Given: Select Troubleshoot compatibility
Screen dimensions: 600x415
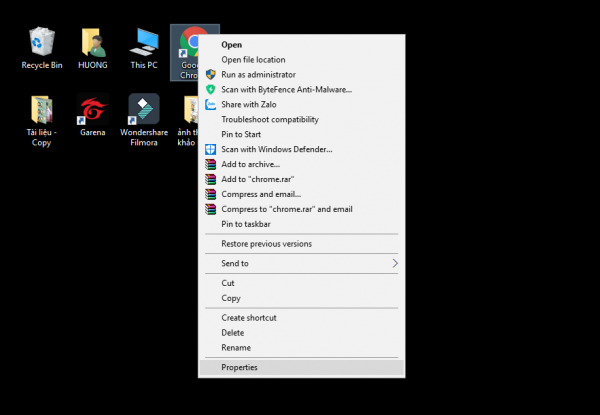Looking at the screenshot, I should pyautogui.click(x=302, y=119).
